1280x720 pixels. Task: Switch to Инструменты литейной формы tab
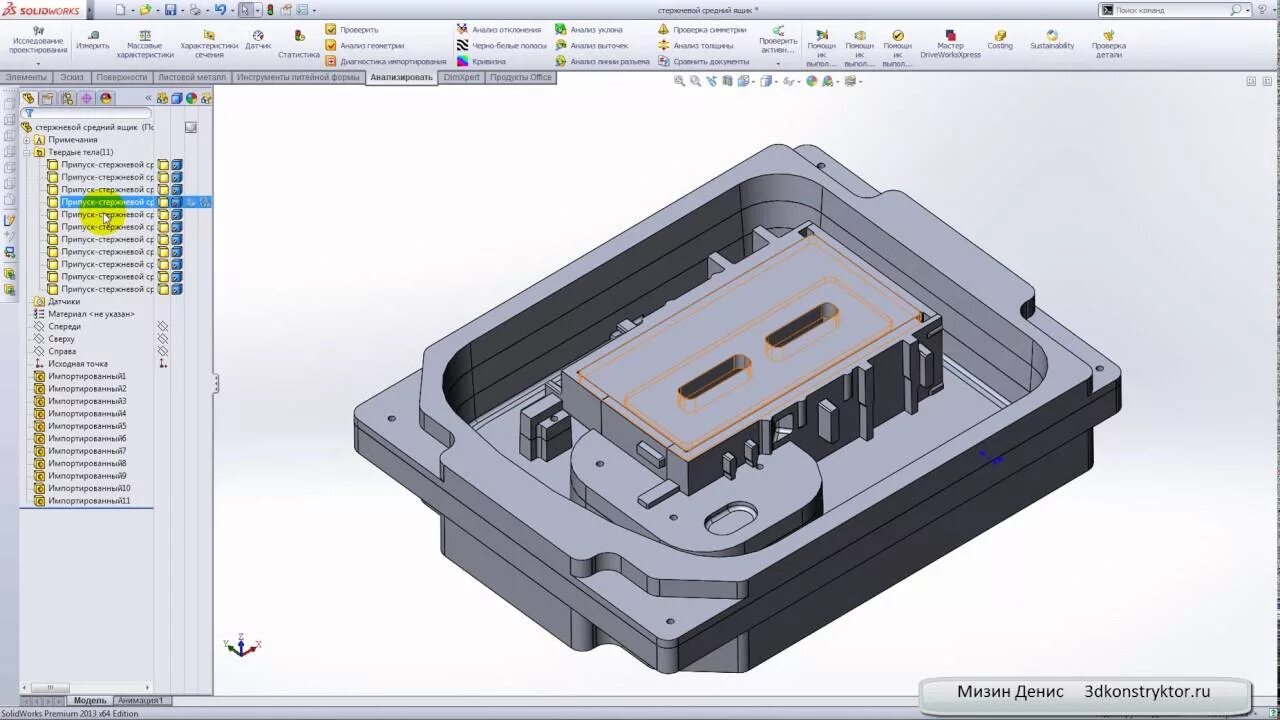pos(298,77)
